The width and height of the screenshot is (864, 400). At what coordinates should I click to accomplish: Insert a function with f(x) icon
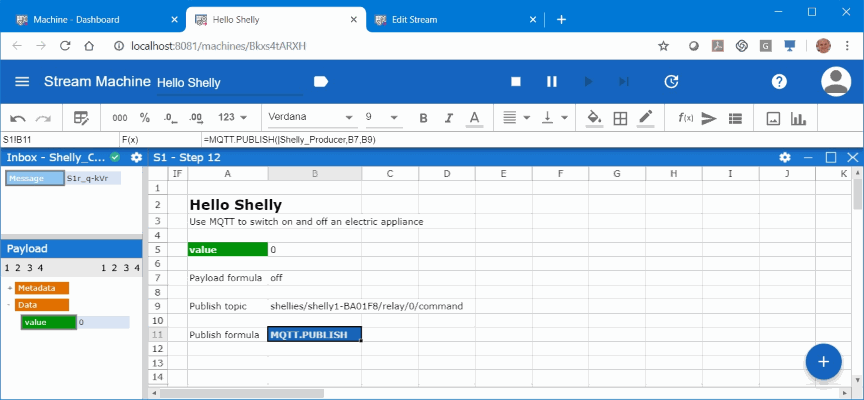click(685, 118)
